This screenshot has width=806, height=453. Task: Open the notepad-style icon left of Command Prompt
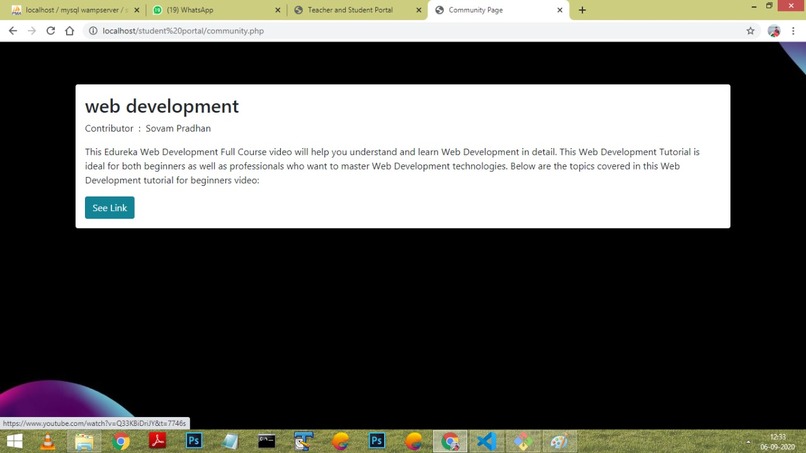point(230,442)
